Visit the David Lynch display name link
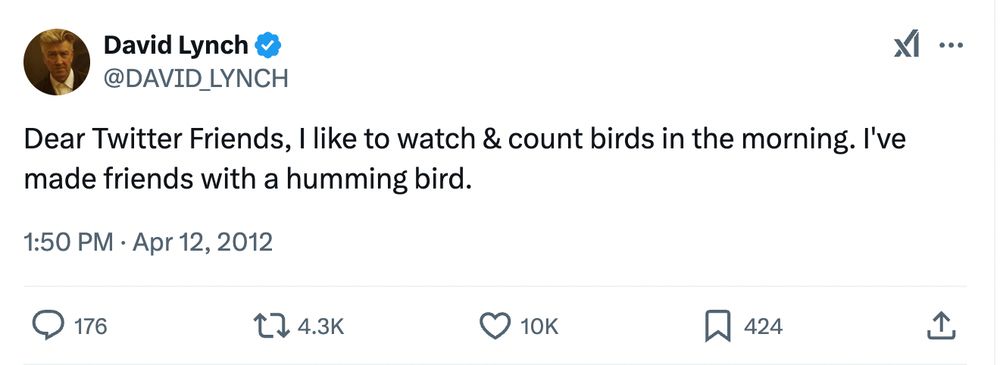The image size is (1000, 365). pyautogui.click(x=175, y=45)
